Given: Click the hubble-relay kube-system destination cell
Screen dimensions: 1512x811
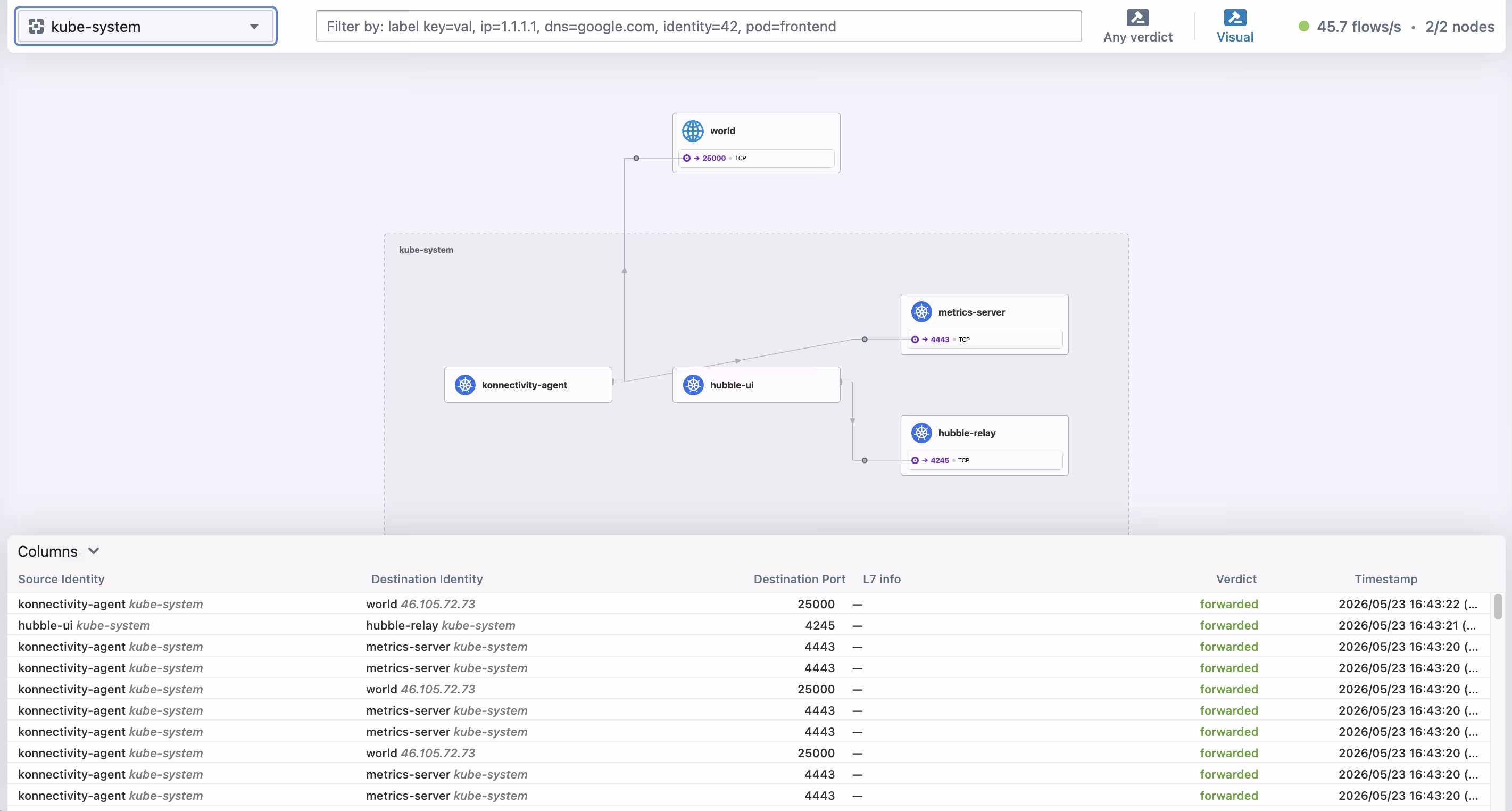Looking at the screenshot, I should [x=440, y=625].
